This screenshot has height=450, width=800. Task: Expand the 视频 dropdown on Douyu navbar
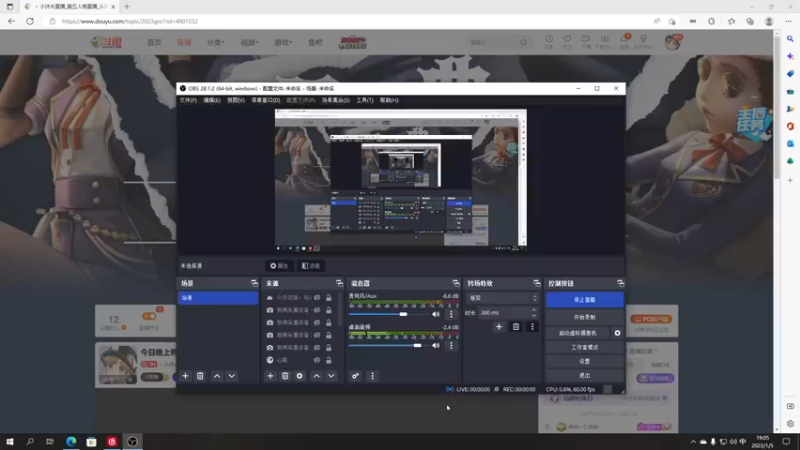point(249,42)
